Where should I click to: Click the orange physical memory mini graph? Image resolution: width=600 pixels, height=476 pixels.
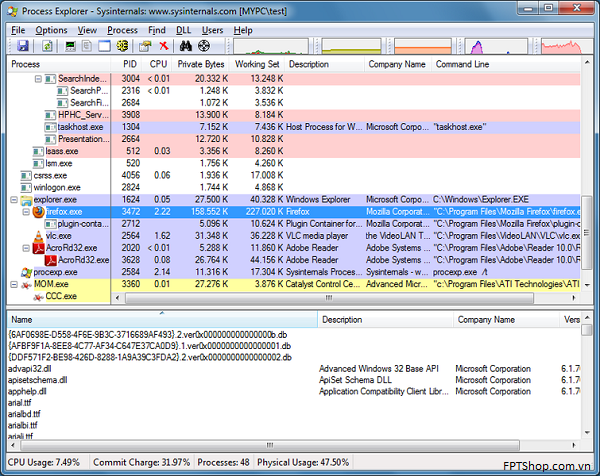[x=423, y=46]
